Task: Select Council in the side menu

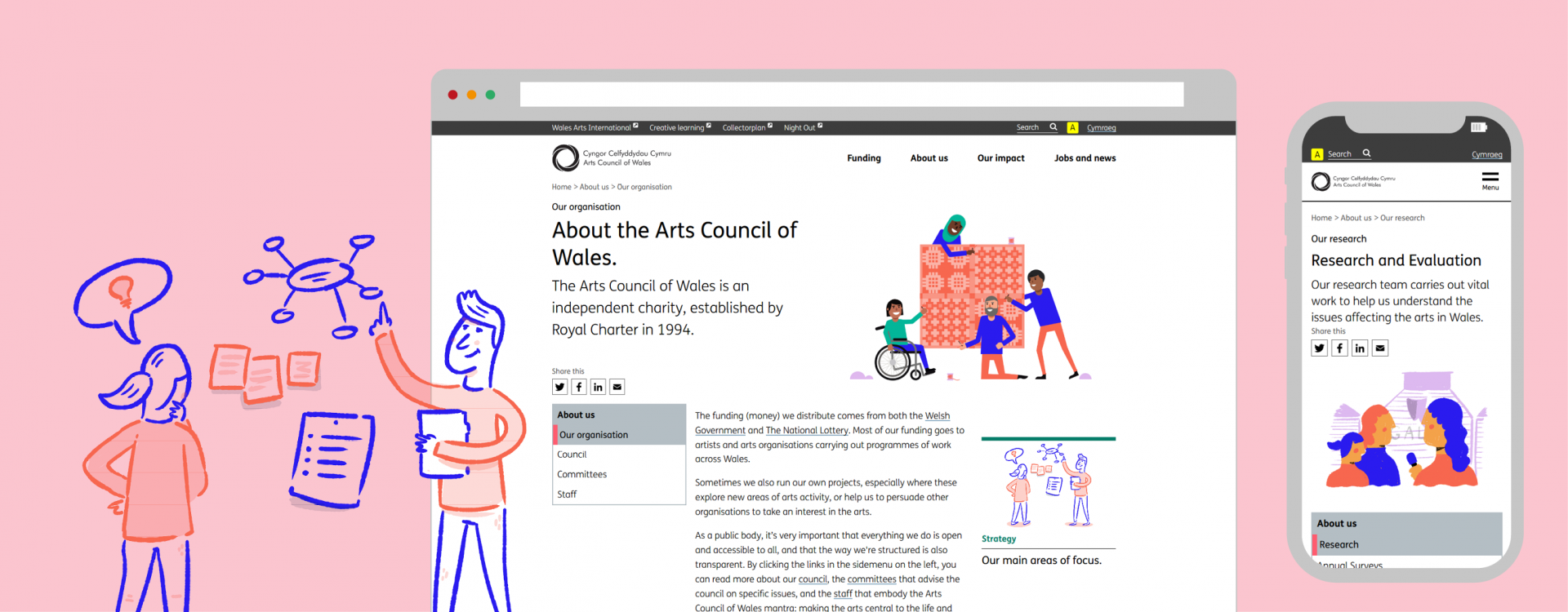Action: pyautogui.click(x=619, y=455)
